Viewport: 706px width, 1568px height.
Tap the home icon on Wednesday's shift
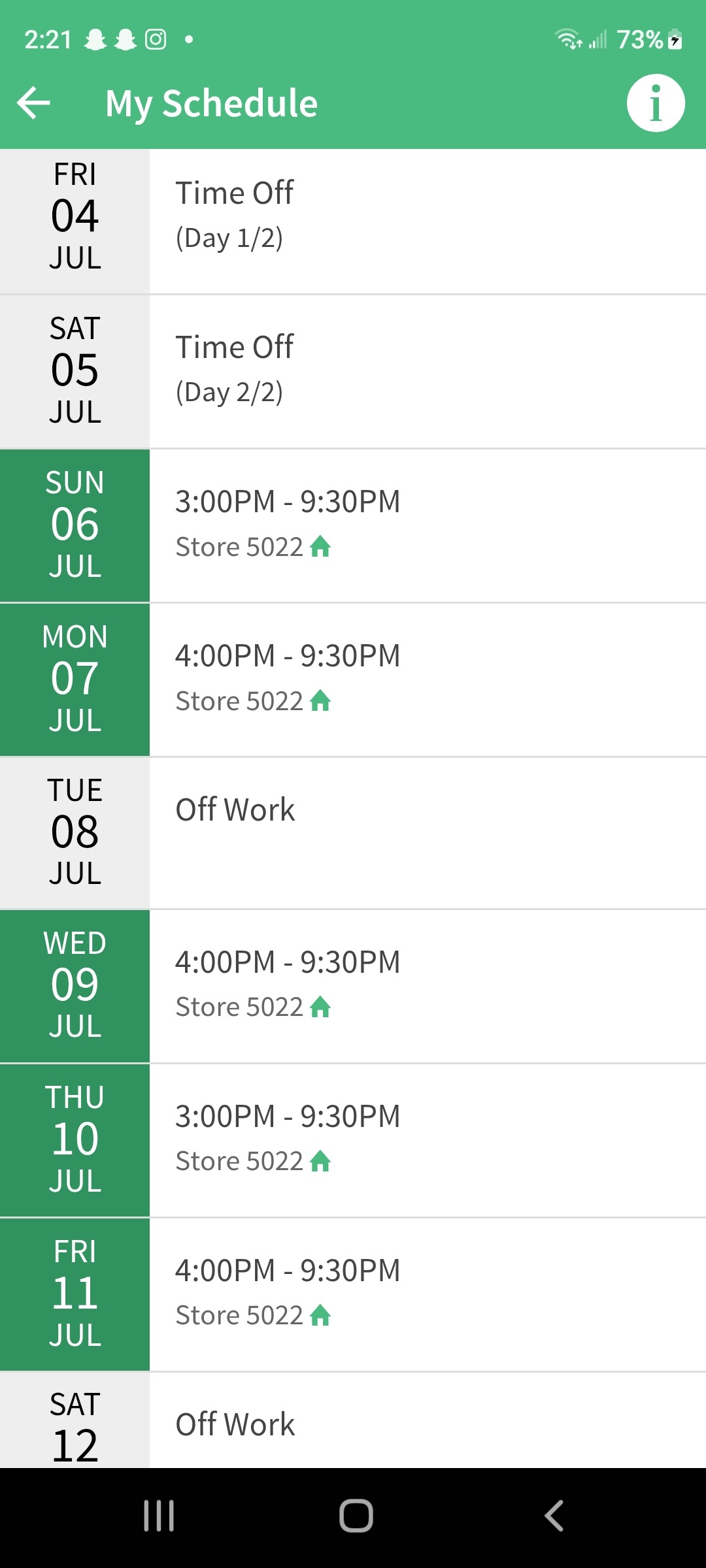point(320,1007)
